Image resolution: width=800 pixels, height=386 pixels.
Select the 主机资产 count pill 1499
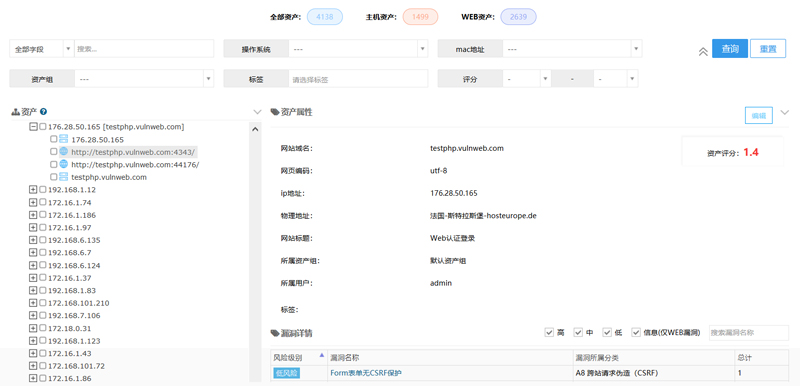(420, 17)
